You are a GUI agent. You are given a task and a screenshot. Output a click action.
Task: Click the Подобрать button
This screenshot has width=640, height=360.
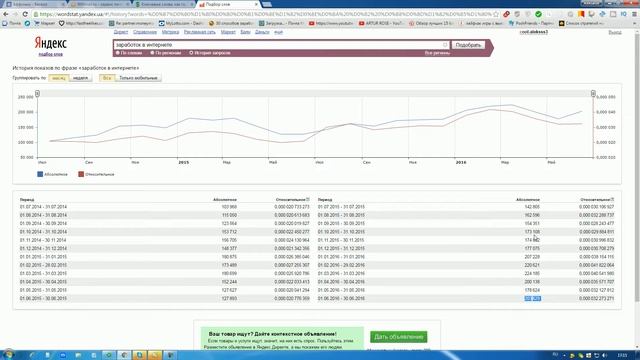pos(468,45)
